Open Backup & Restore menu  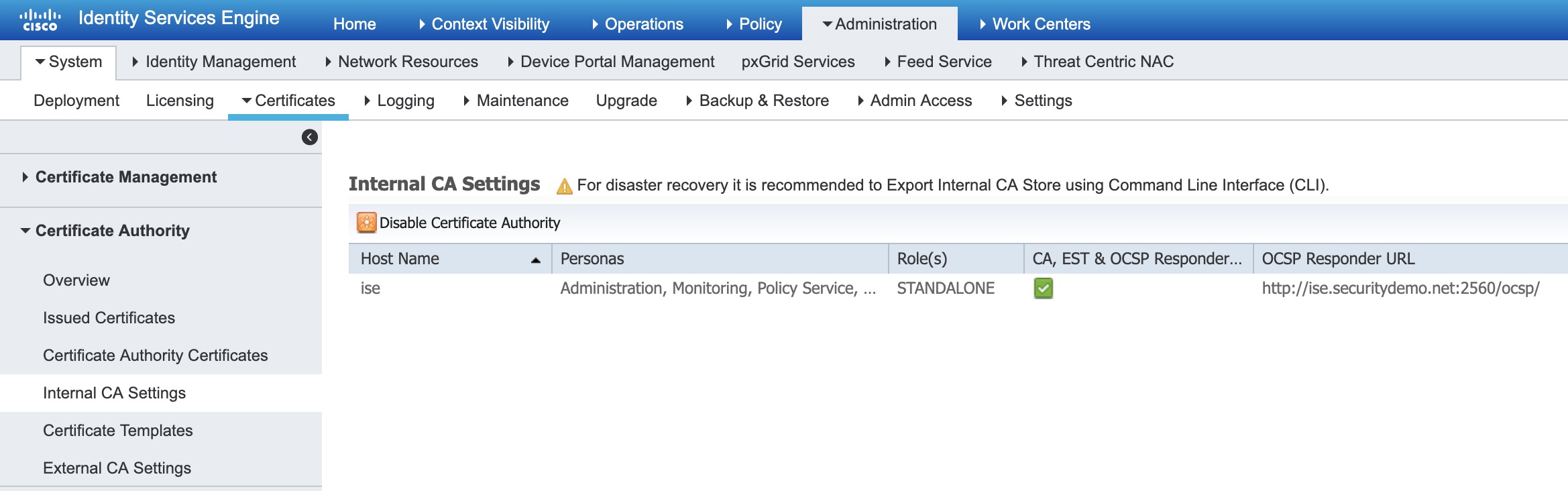point(757,101)
